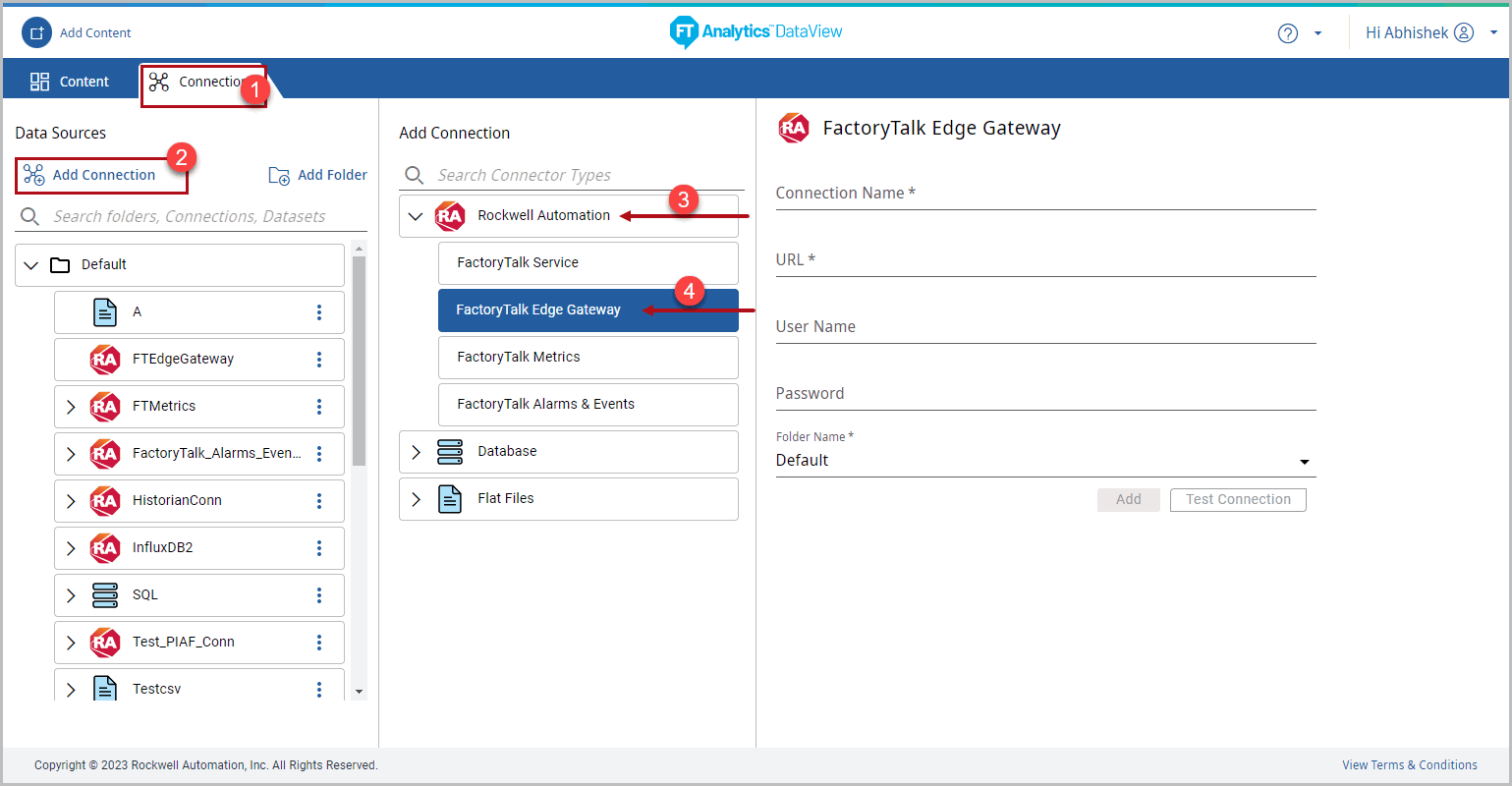Screen dimensions: 1512x786
Task: Select FactoryTalk Metrics connector type
Action: point(588,358)
